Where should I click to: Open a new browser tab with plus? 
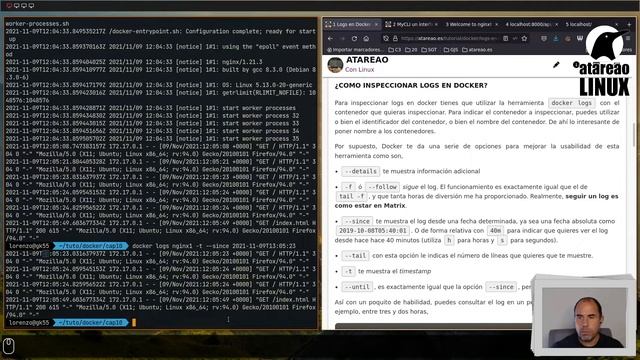tap(629, 24)
